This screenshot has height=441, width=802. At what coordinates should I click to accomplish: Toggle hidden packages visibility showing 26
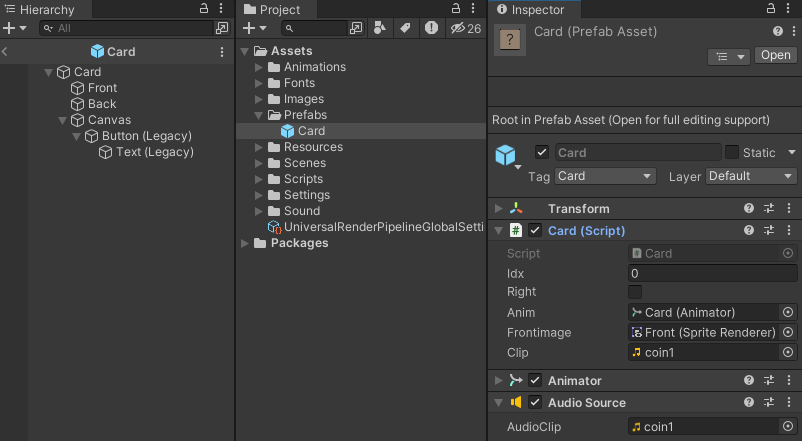(x=465, y=29)
